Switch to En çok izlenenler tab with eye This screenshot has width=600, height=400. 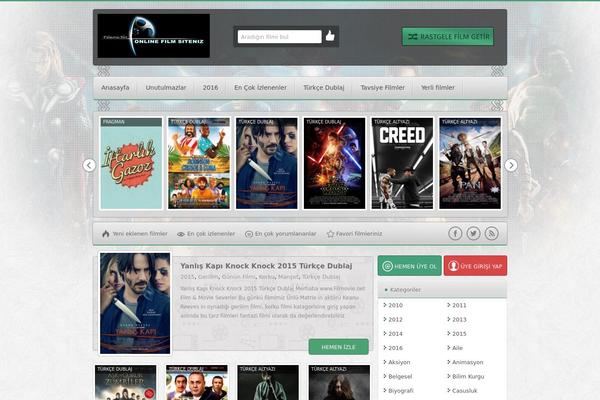[206, 234]
